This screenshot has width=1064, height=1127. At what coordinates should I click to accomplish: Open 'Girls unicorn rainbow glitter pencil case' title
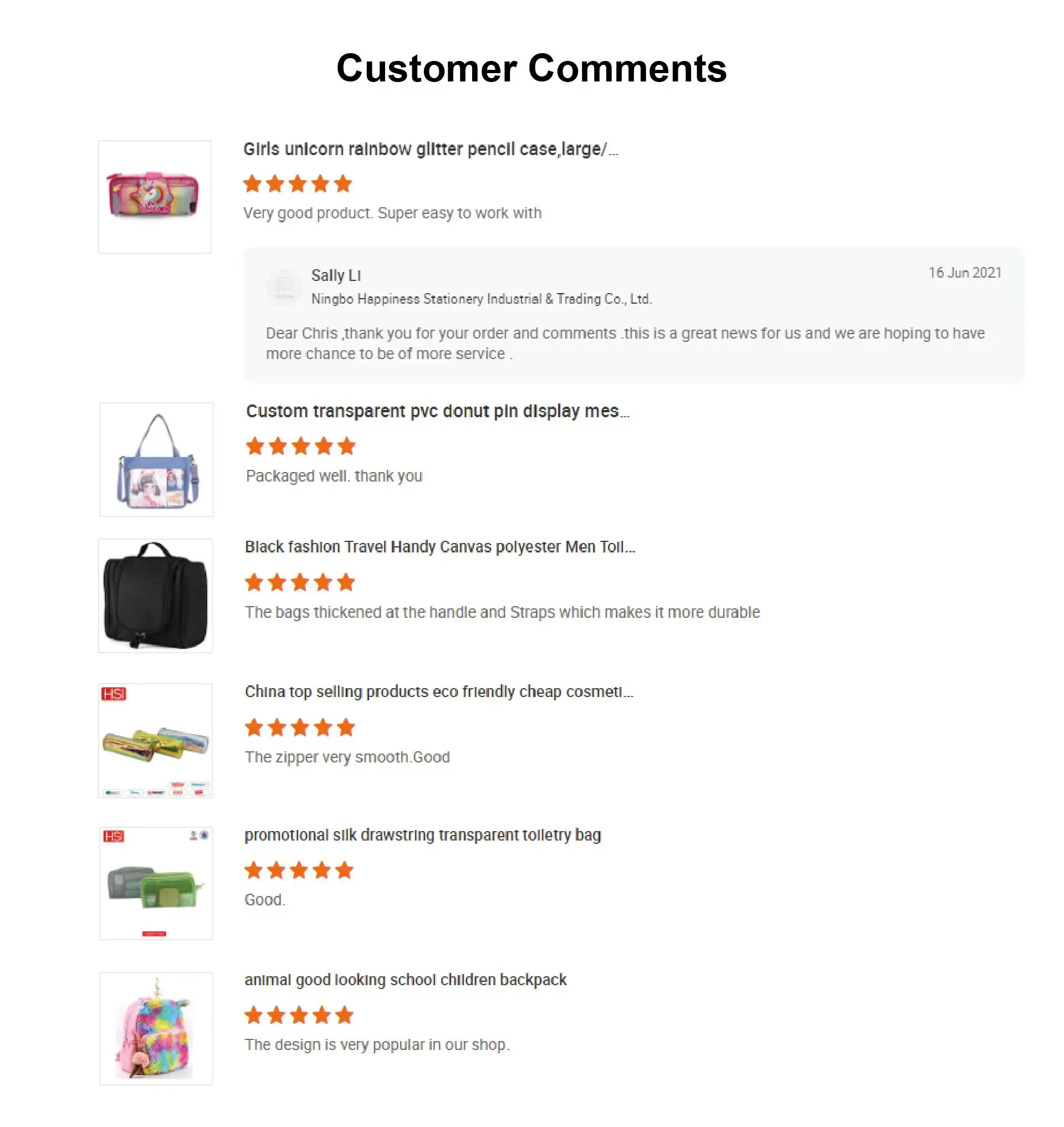431,149
